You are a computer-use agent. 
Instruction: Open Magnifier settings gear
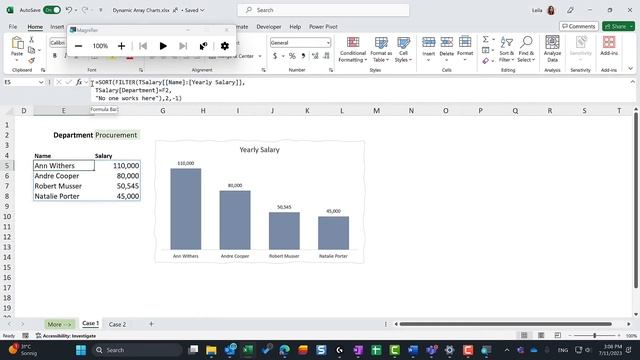pos(224,46)
